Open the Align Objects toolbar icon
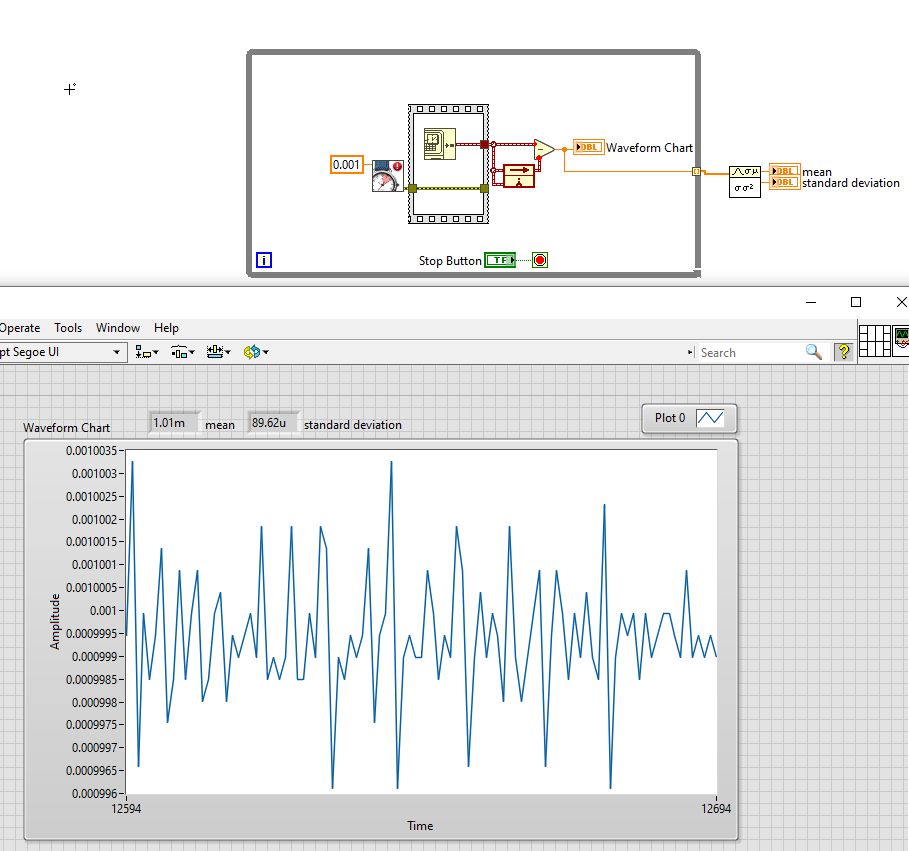This screenshot has width=909, height=851. (141, 351)
